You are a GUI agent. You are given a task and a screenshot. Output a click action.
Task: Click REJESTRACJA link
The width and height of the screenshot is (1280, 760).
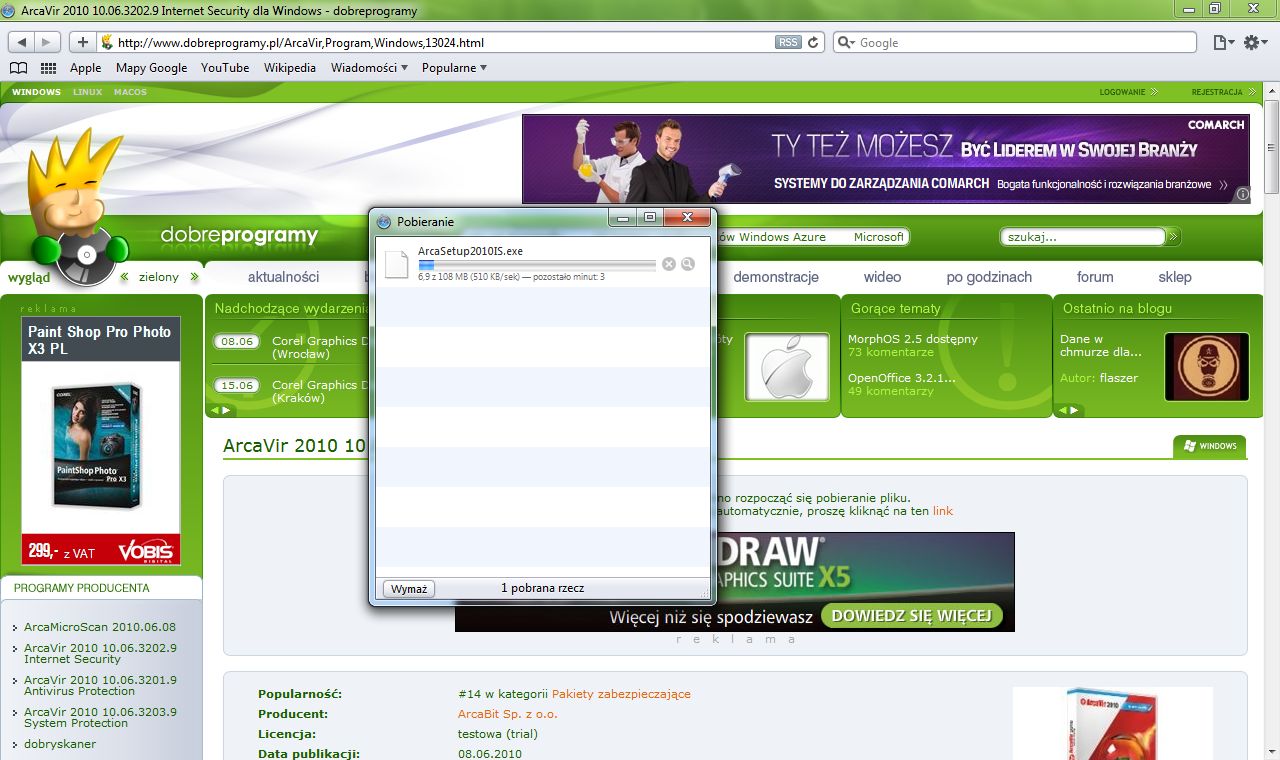coord(1223,92)
